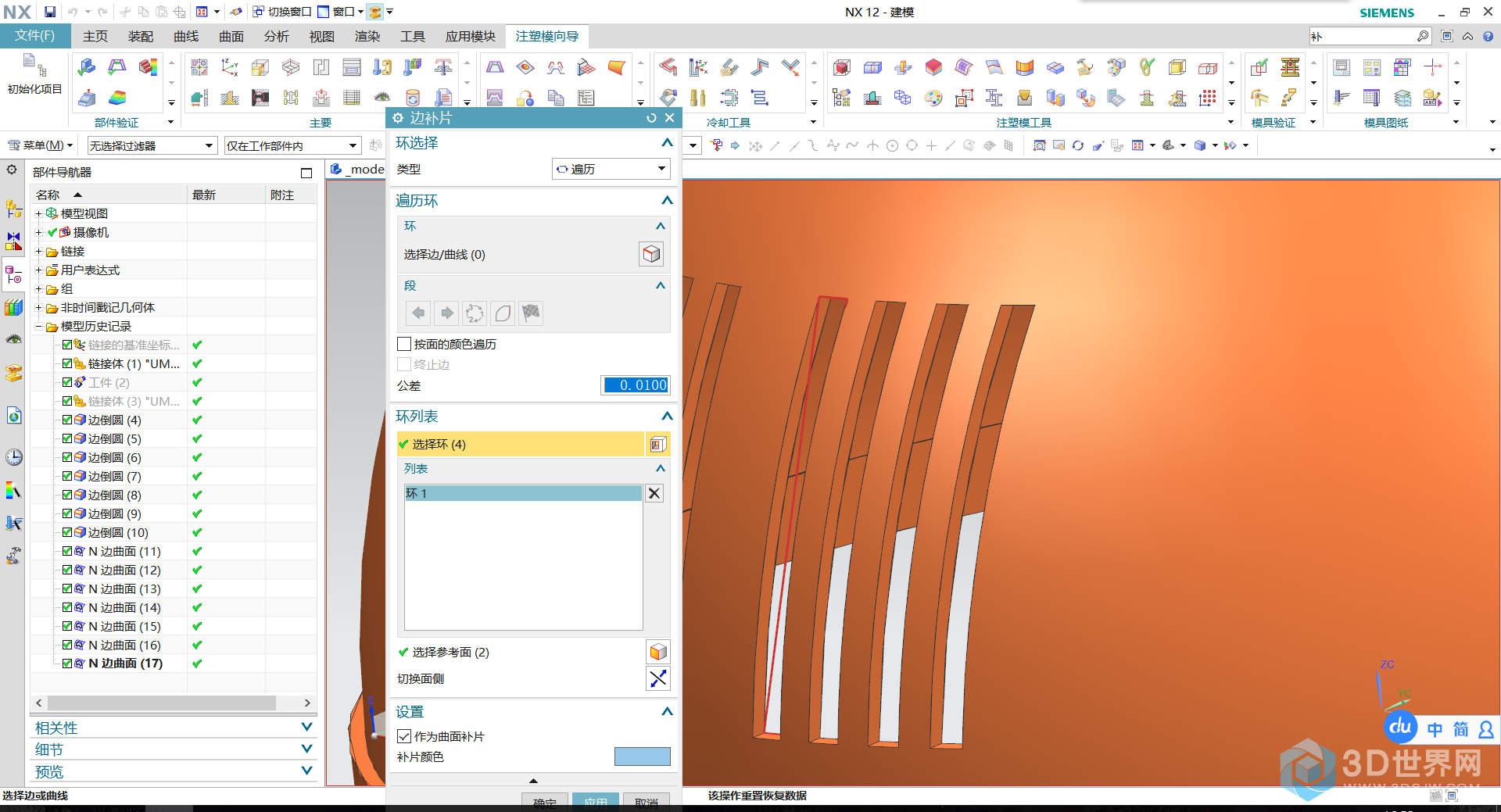
Task: Toggle checkbox of 链接体 (1) feature
Action: [67, 363]
